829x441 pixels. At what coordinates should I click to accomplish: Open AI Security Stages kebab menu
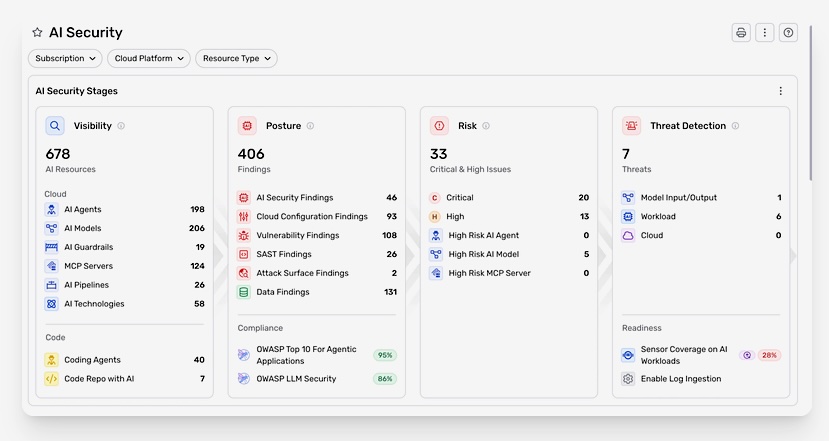[x=780, y=91]
